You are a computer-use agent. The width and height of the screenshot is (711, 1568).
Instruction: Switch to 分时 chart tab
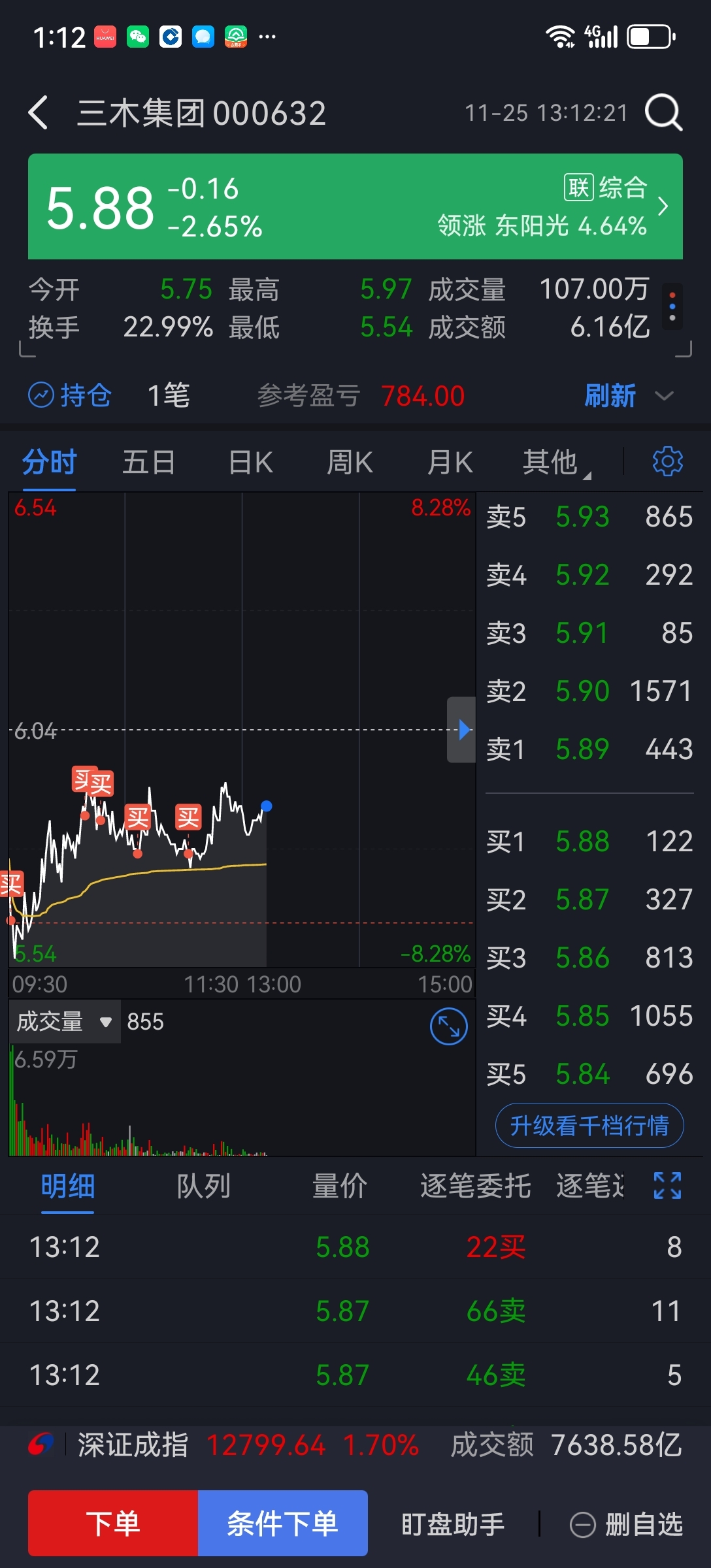pyautogui.click(x=50, y=462)
